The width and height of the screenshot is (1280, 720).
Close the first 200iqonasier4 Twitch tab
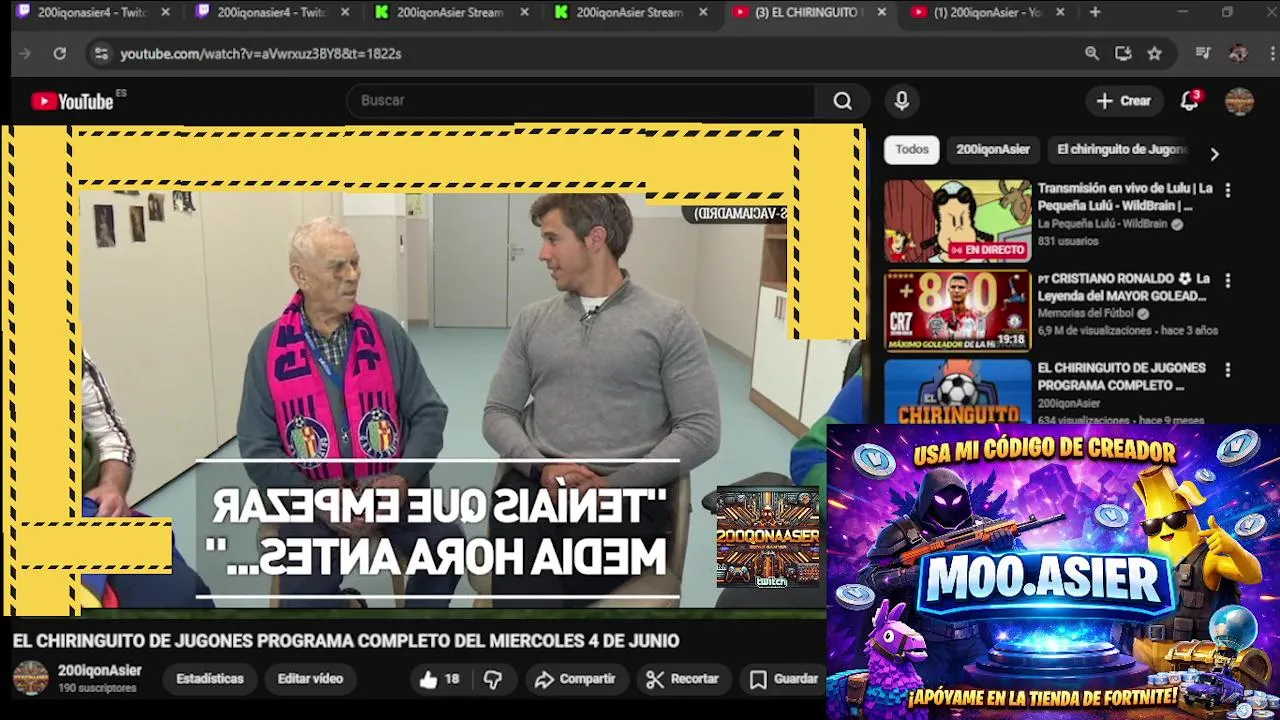(x=165, y=13)
